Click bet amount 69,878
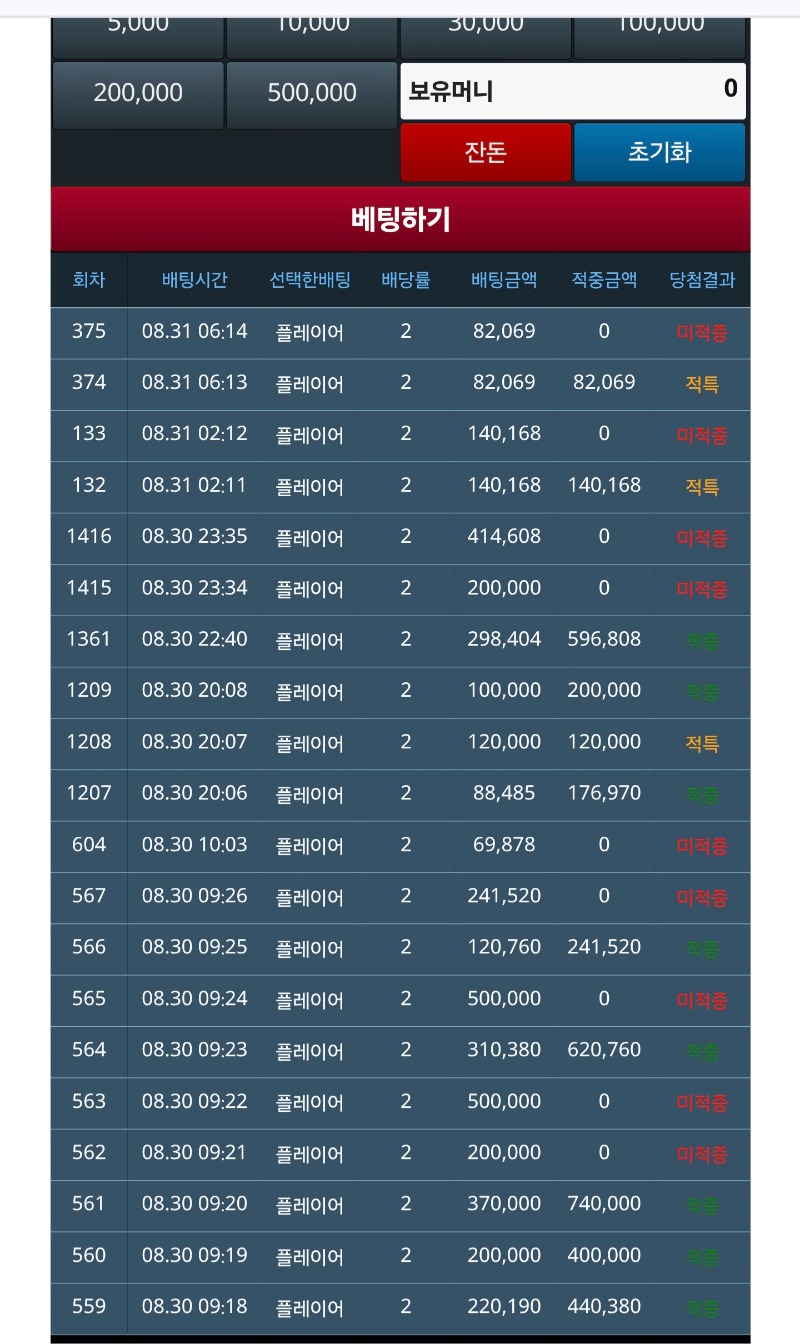800x1344 pixels. [504, 844]
